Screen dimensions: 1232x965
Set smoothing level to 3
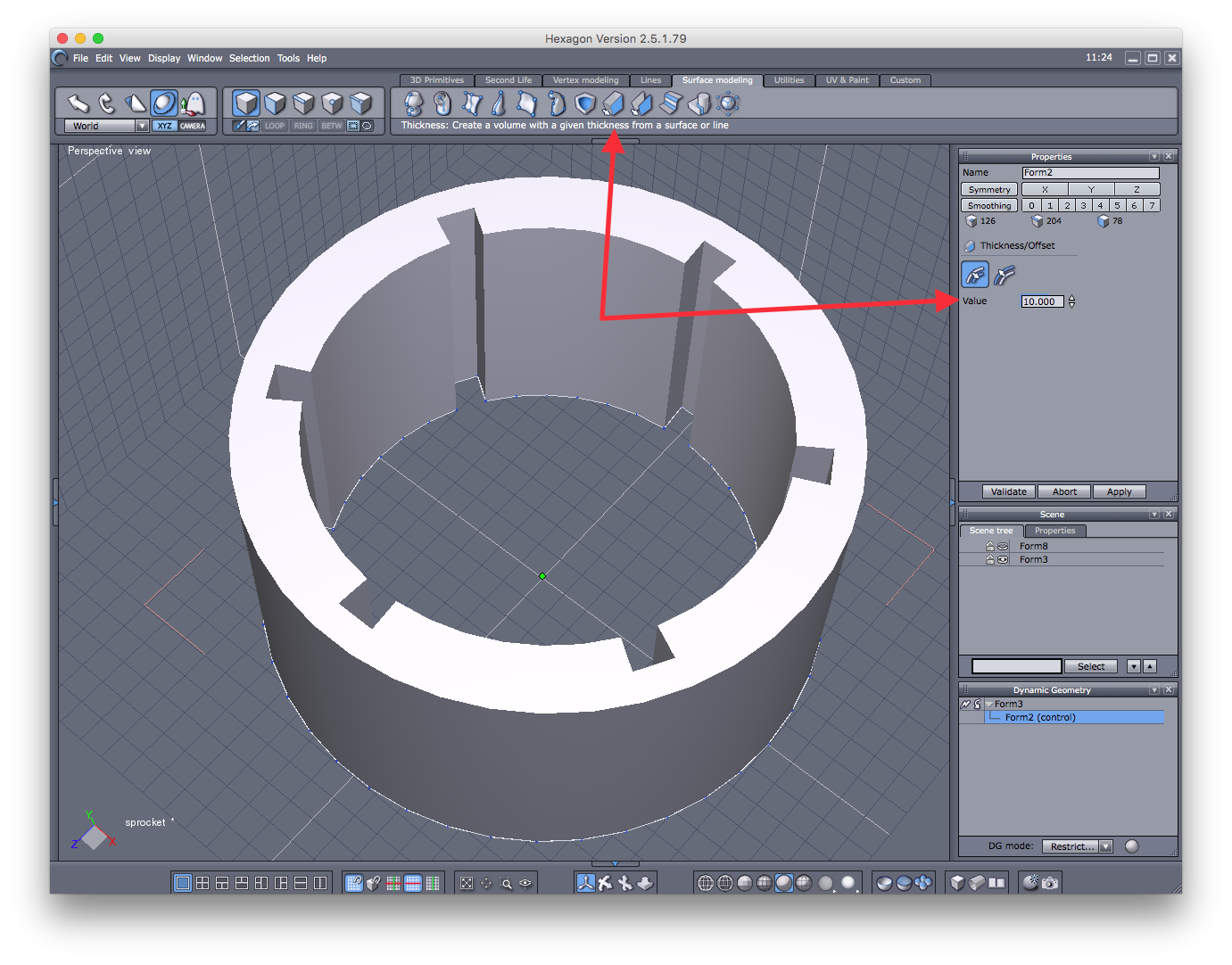click(1083, 205)
